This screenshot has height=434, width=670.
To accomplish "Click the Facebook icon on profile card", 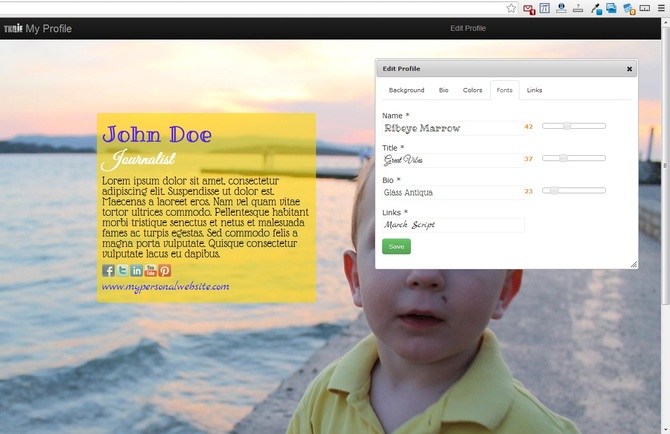I will pos(108,270).
